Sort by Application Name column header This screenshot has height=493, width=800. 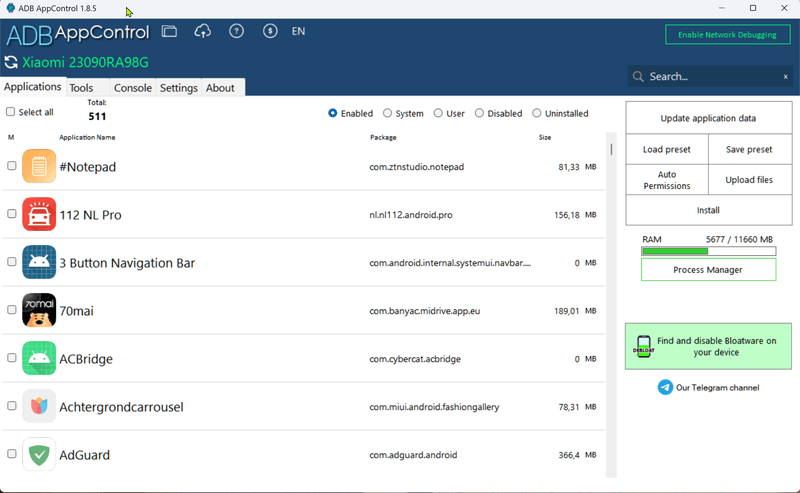[x=87, y=137]
